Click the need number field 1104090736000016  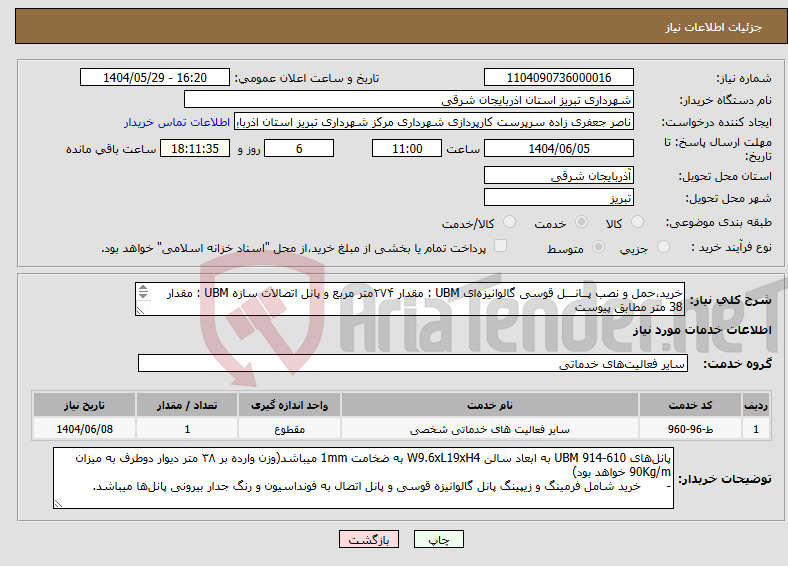[559, 77]
